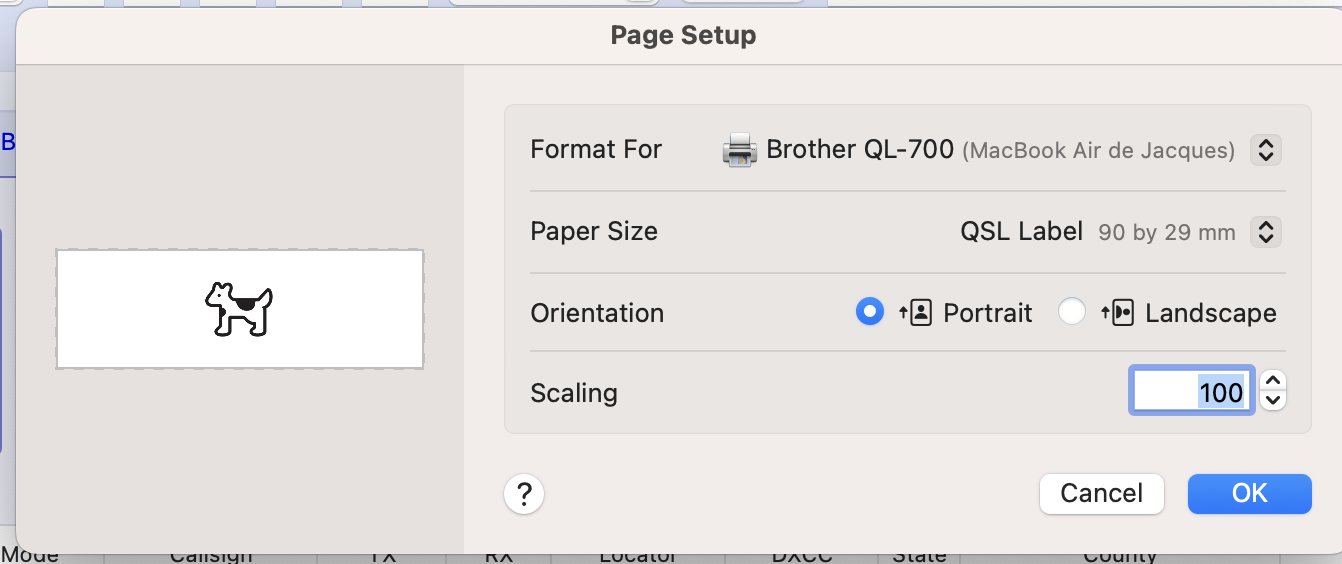1342x564 pixels.
Task: Click the Portrait page orientation icon
Action: tap(915, 313)
